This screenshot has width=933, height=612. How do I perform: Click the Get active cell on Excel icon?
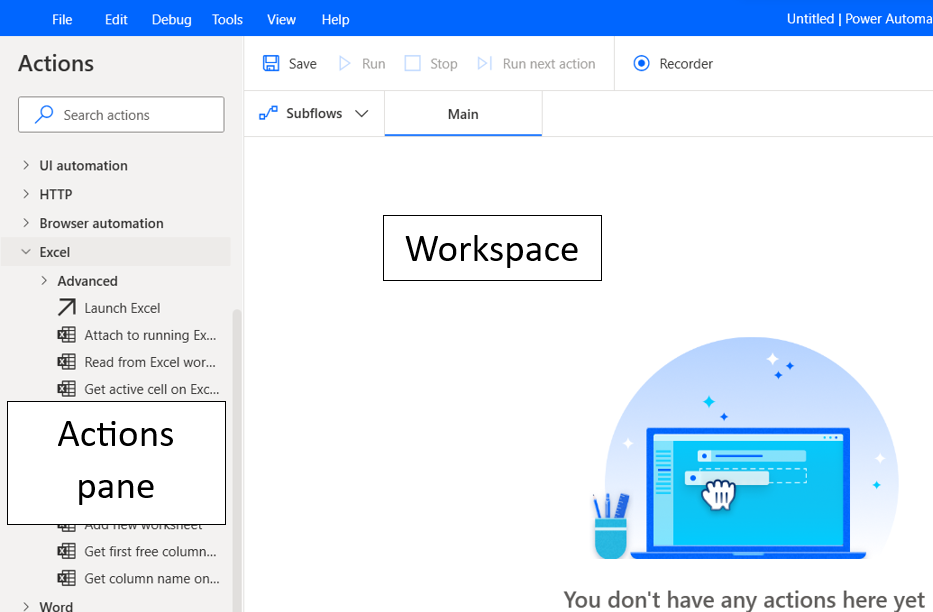coord(66,388)
